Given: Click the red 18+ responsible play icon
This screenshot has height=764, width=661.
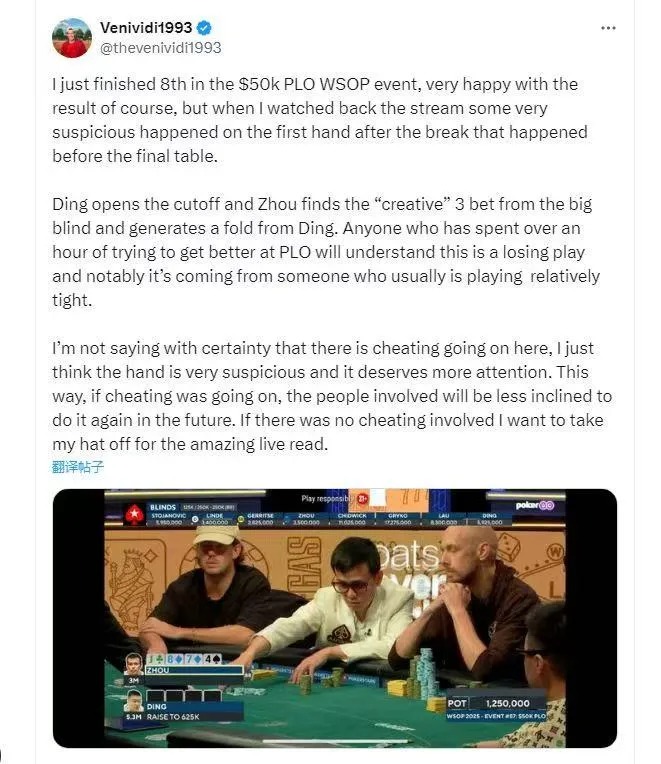Looking at the screenshot, I should click(362, 498).
